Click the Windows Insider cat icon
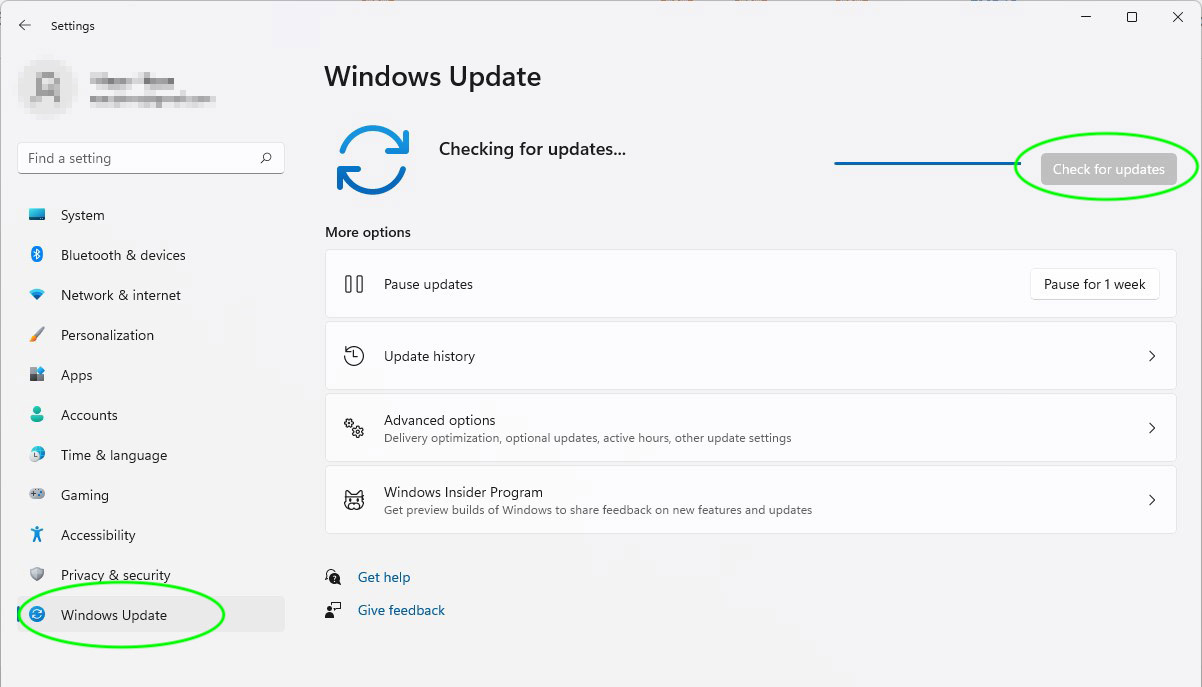 click(354, 500)
